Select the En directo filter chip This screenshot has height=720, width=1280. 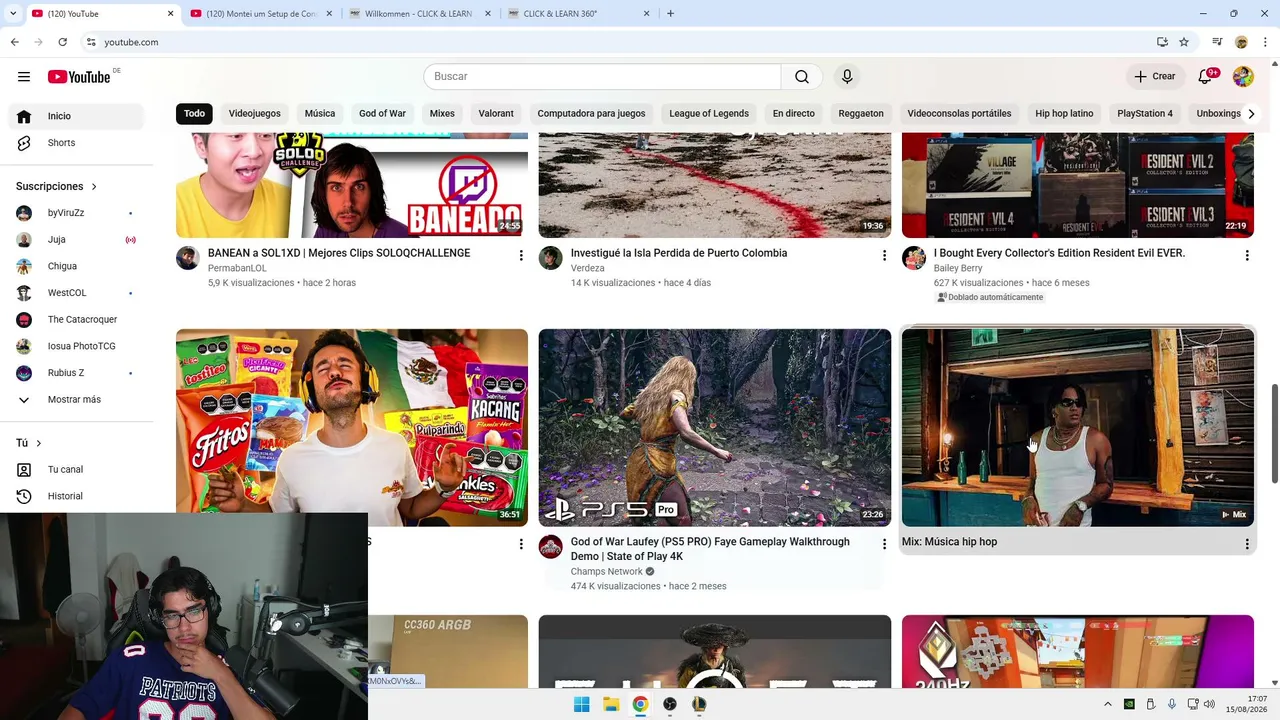click(x=794, y=114)
